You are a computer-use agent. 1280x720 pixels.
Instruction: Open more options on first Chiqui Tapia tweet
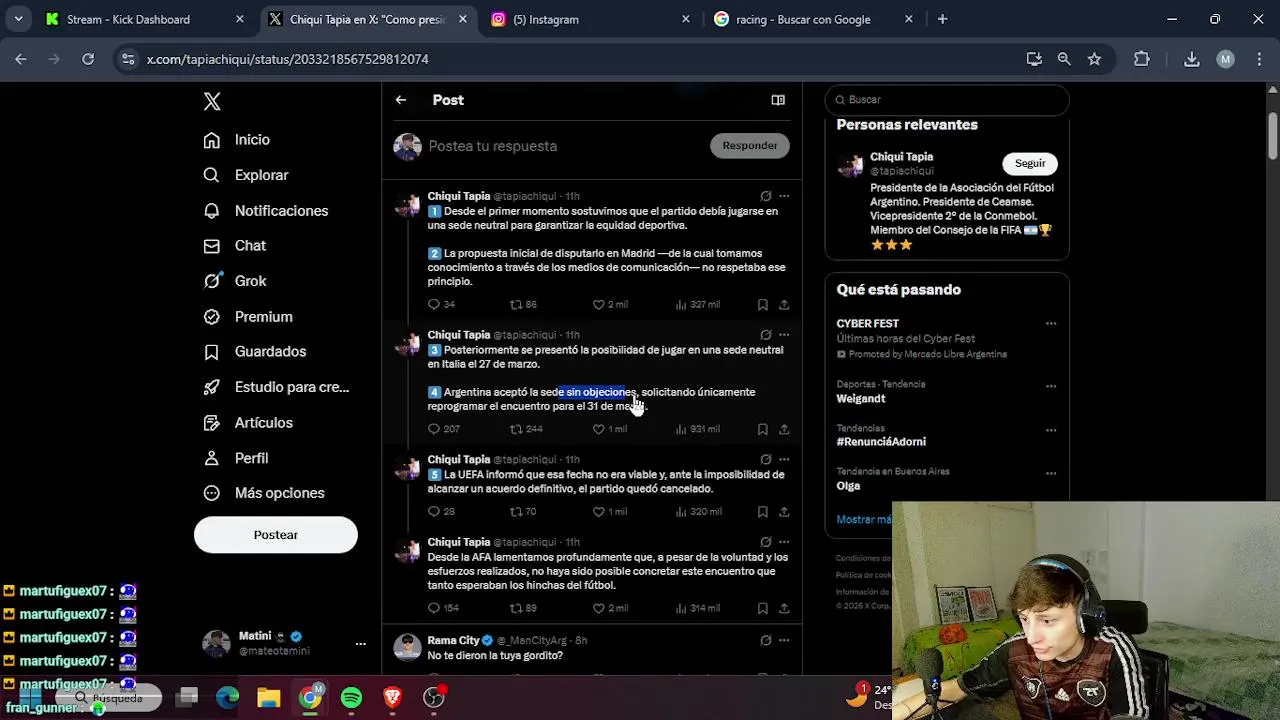pos(784,196)
